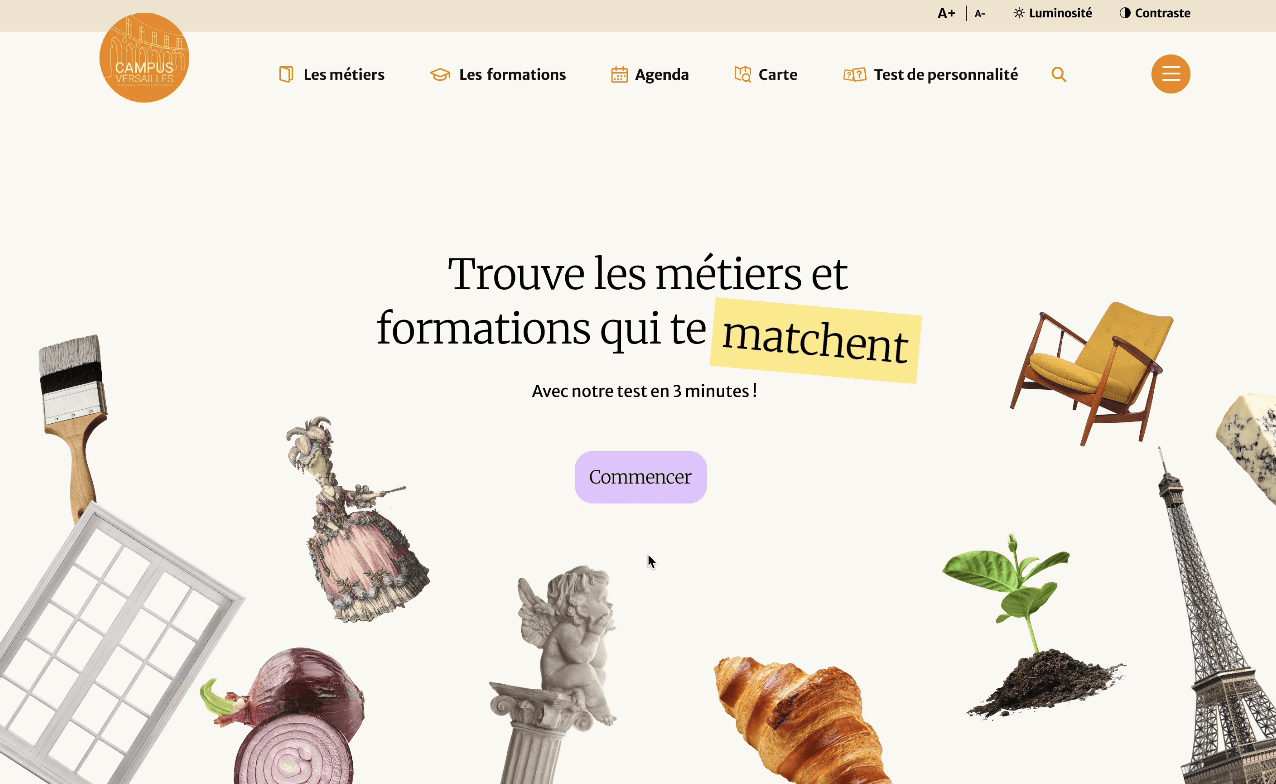Screen dimensions: 1276x784
Task: Open the orange hamburger menu
Action: [x=1170, y=74]
